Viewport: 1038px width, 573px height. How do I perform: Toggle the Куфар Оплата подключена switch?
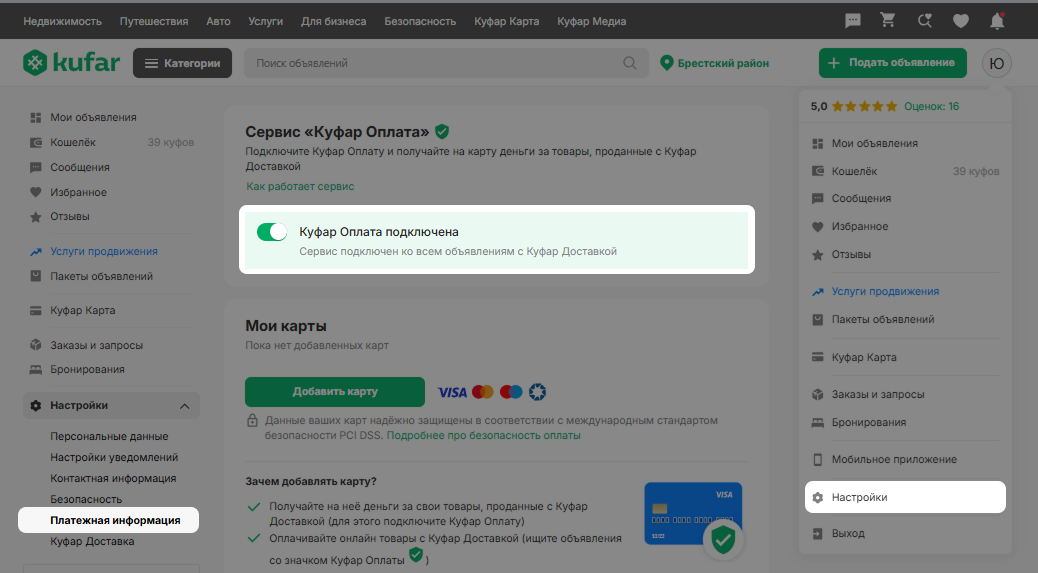pyautogui.click(x=271, y=232)
